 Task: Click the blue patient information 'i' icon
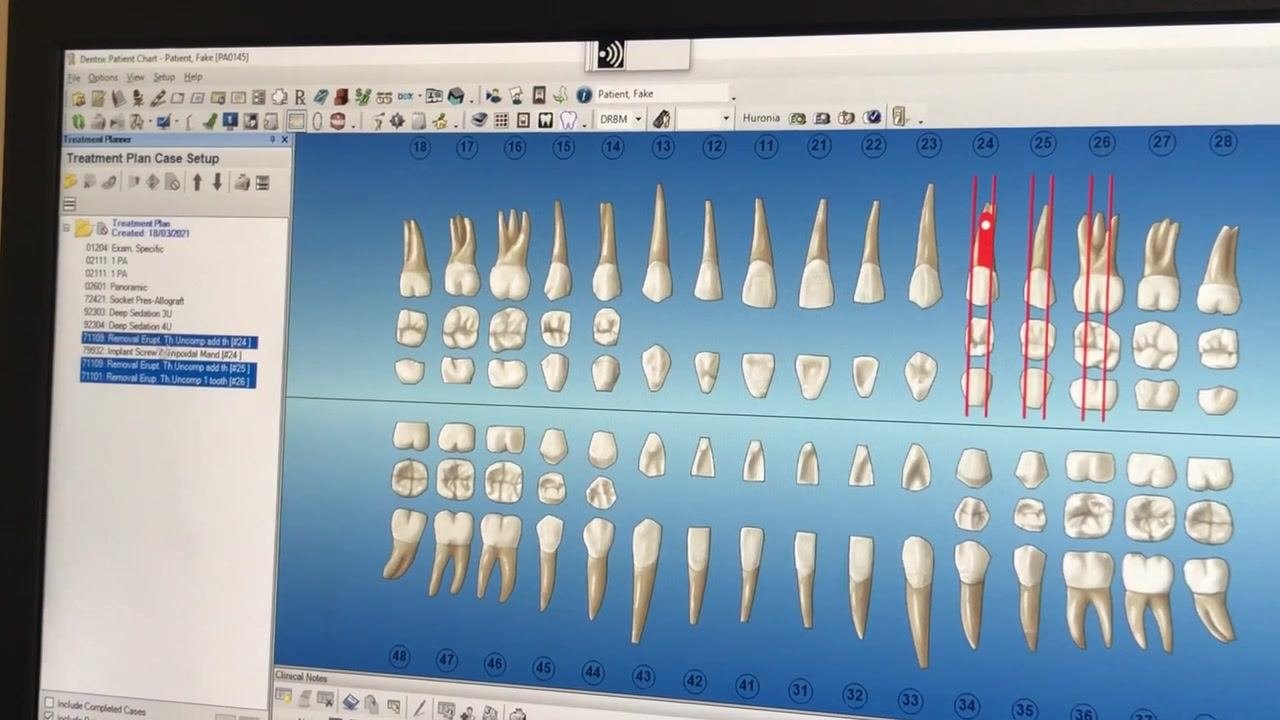[x=584, y=95]
